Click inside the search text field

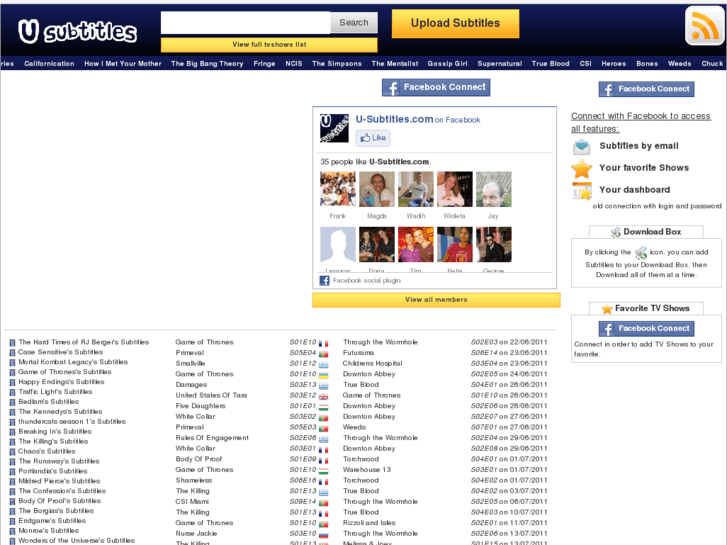(x=246, y=22)
